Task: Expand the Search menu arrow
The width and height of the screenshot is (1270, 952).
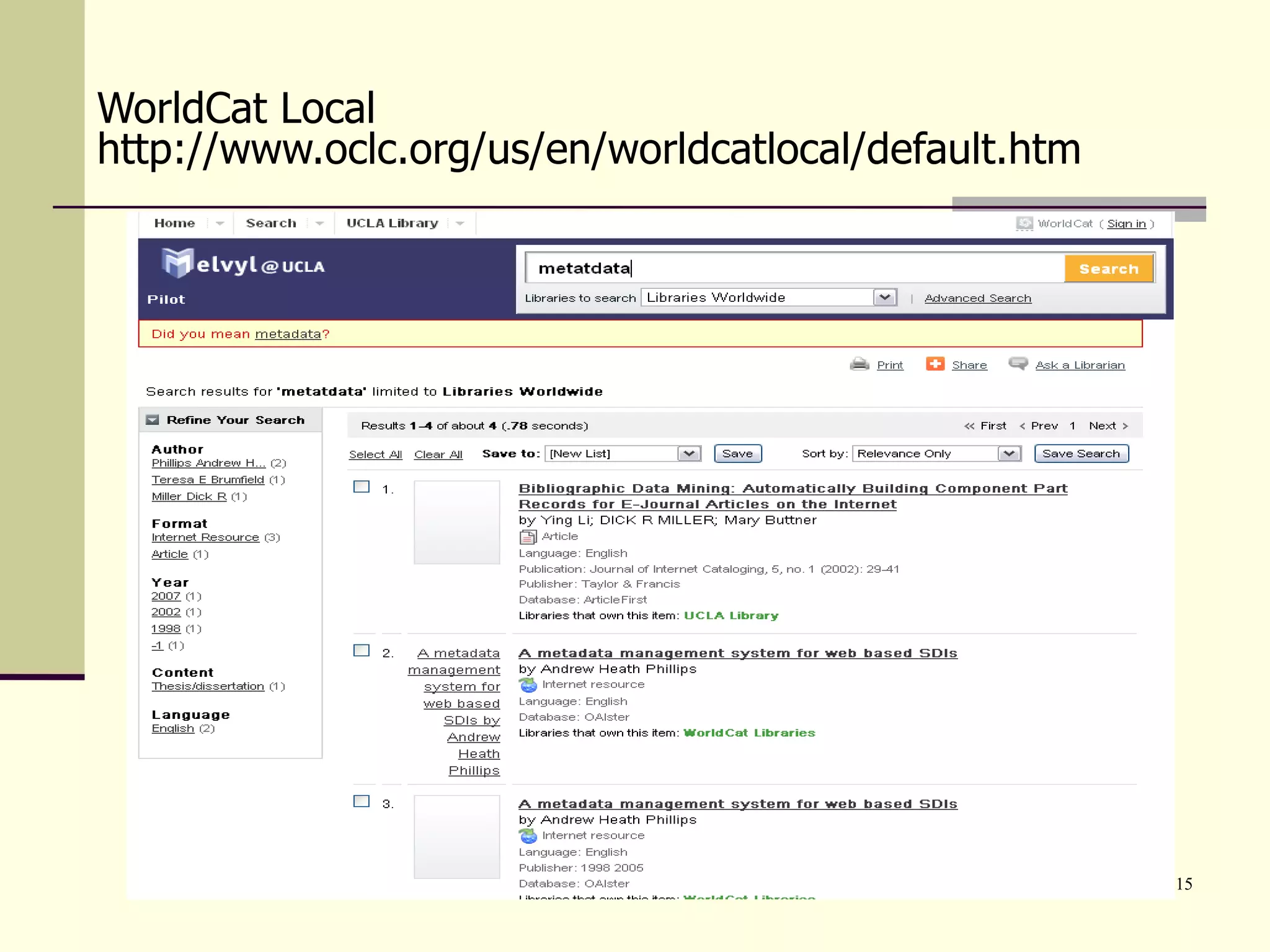Action: pos(319,224)
